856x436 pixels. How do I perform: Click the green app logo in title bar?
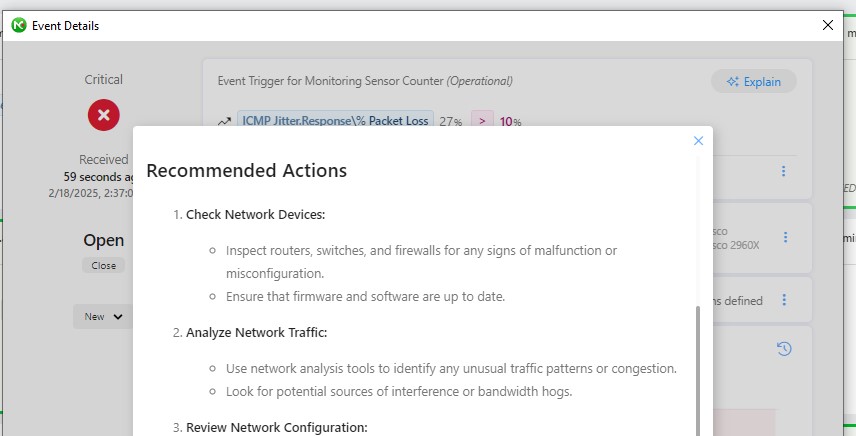[x=19, y=25]
